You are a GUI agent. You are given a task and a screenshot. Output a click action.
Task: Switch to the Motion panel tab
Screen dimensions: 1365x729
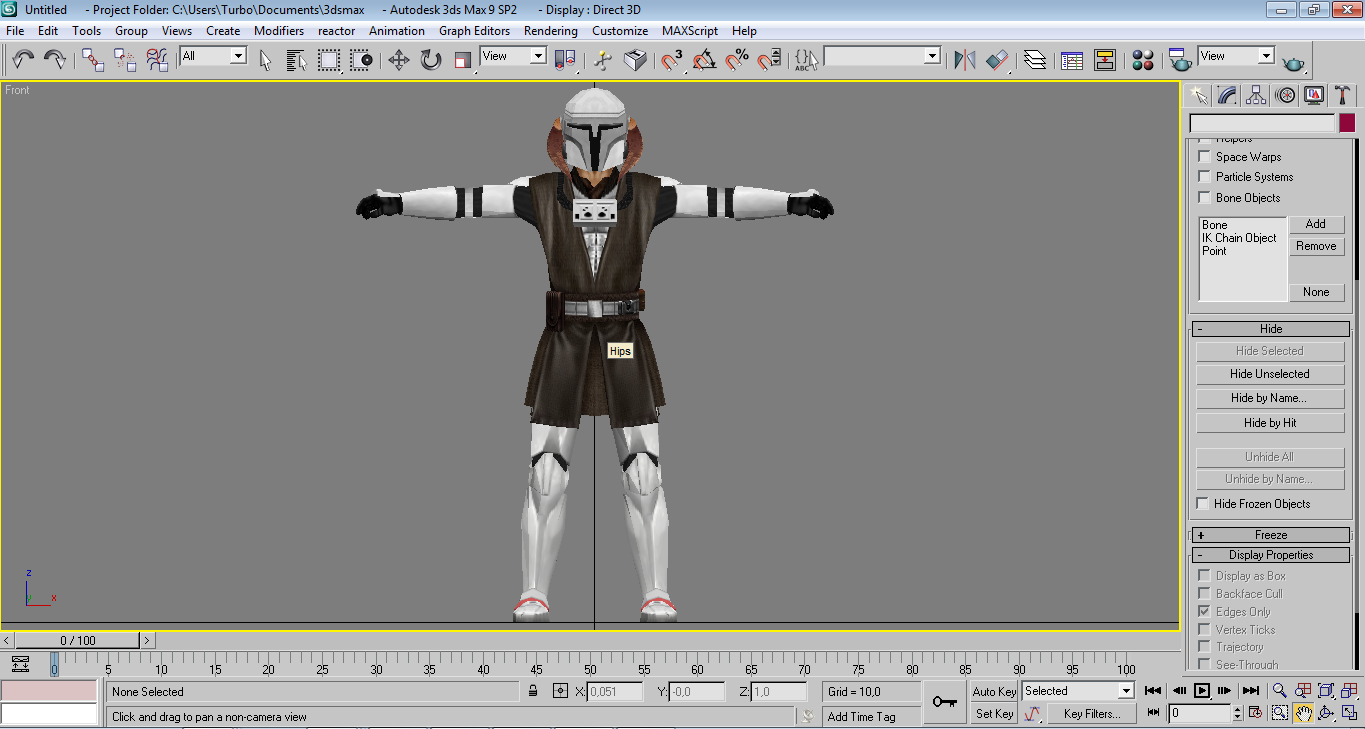1285,95
